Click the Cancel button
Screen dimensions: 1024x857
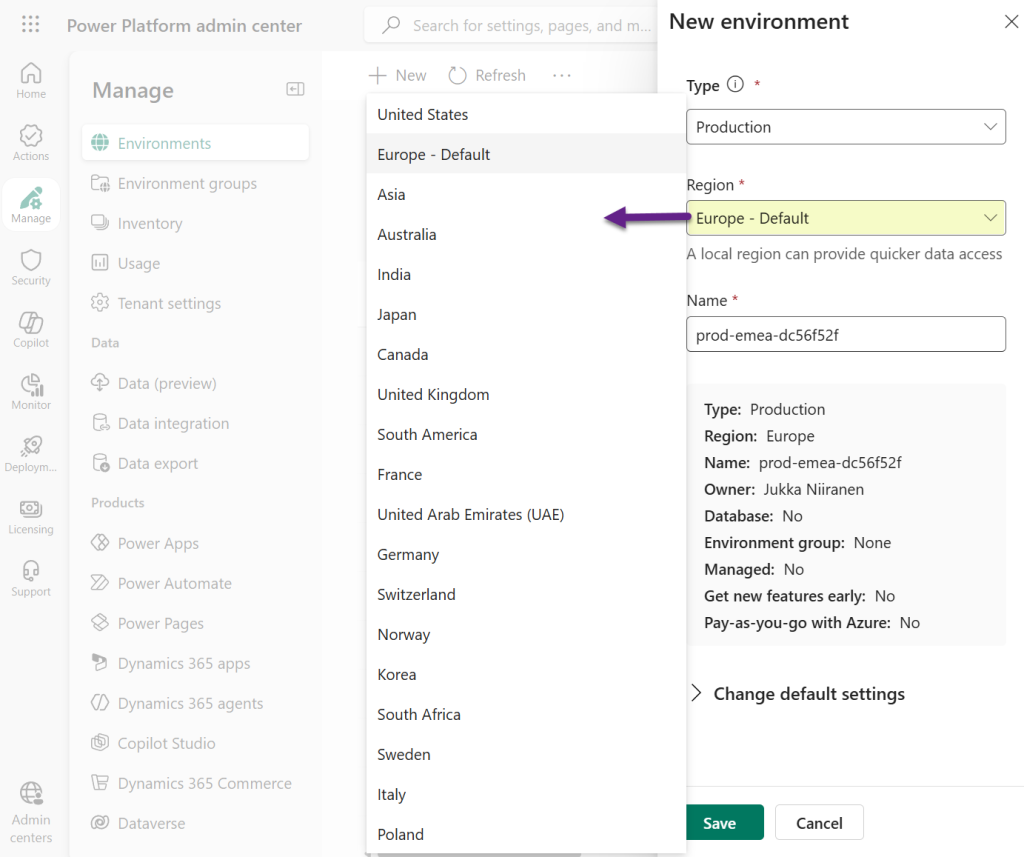pyautogui.click(x=819, y=822)
